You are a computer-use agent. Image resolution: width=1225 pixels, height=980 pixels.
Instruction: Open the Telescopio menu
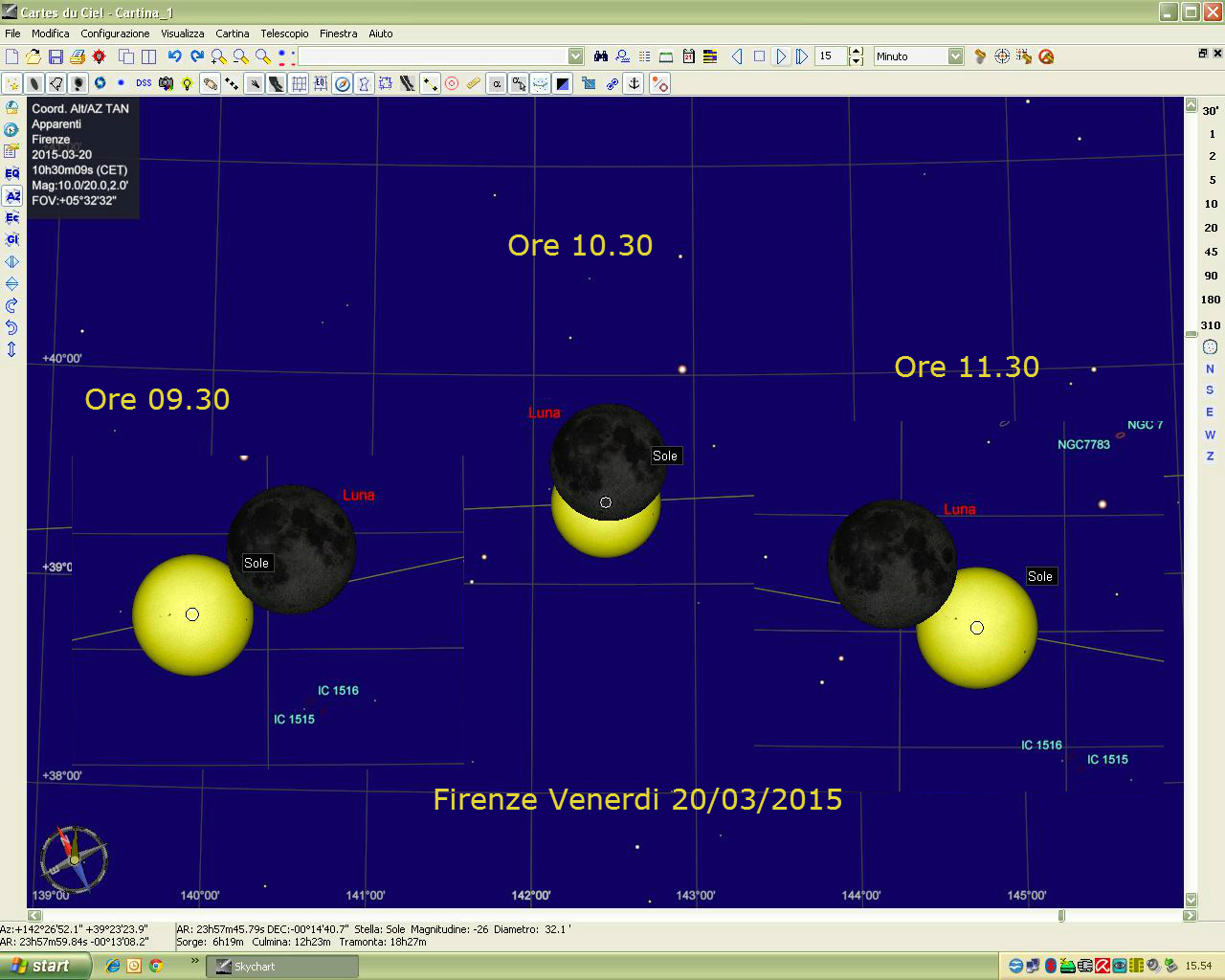284,33
